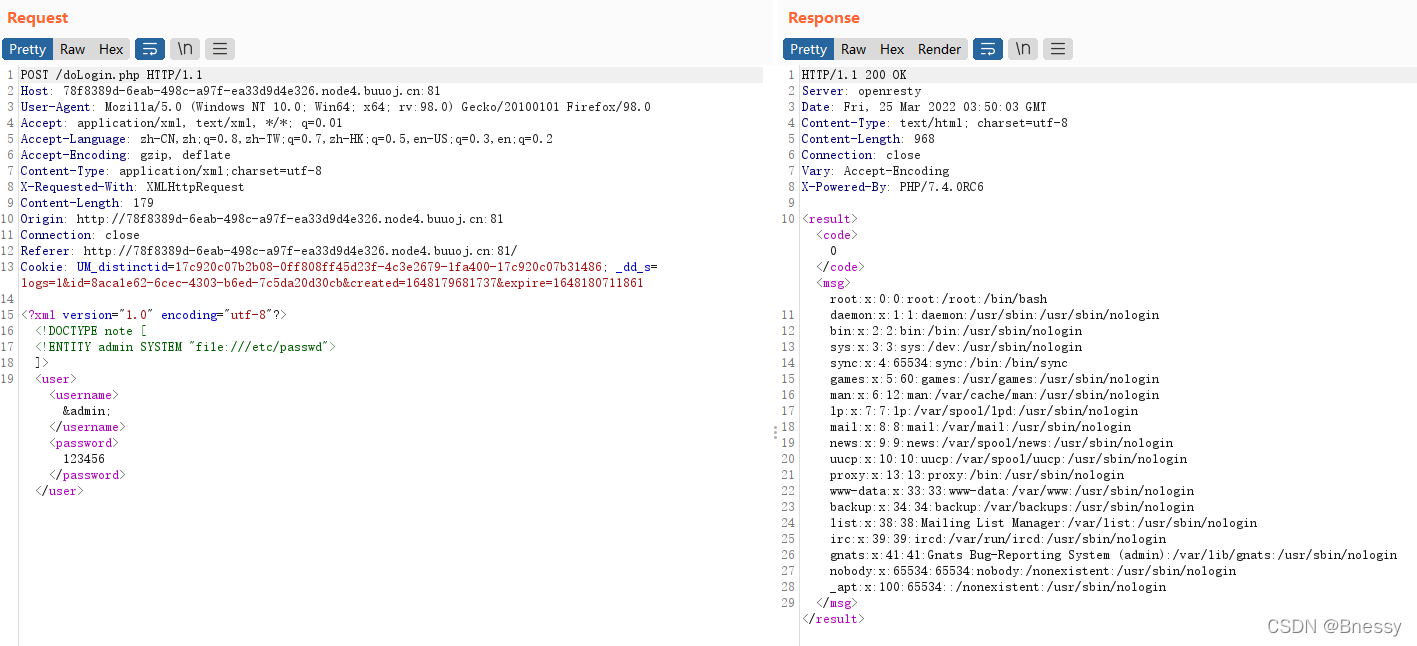
Task: Click the X-Requested-With: XMLHttpRequest line
Action: (132, 187)
